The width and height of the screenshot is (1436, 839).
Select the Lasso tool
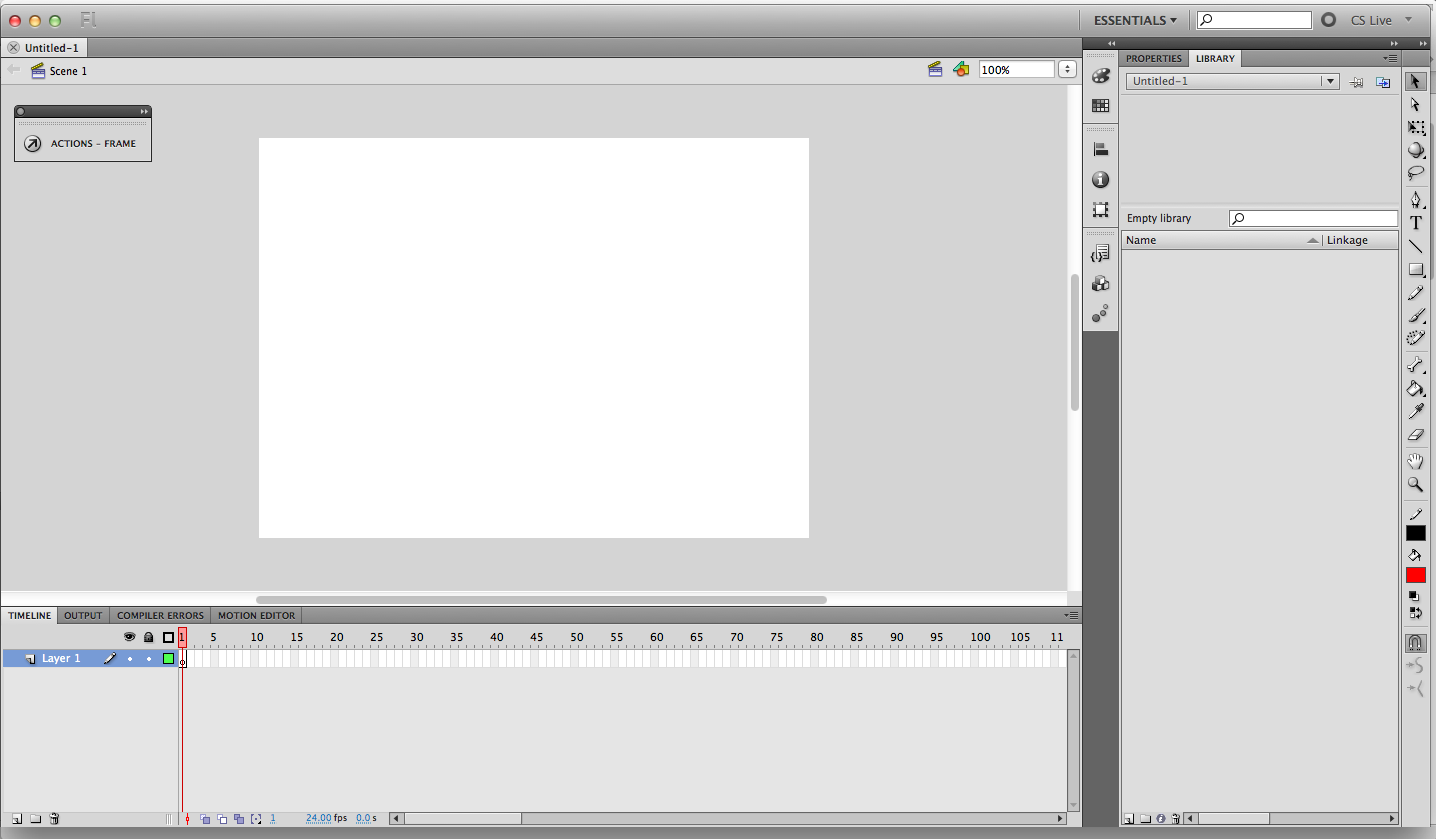coord(1415,173)
